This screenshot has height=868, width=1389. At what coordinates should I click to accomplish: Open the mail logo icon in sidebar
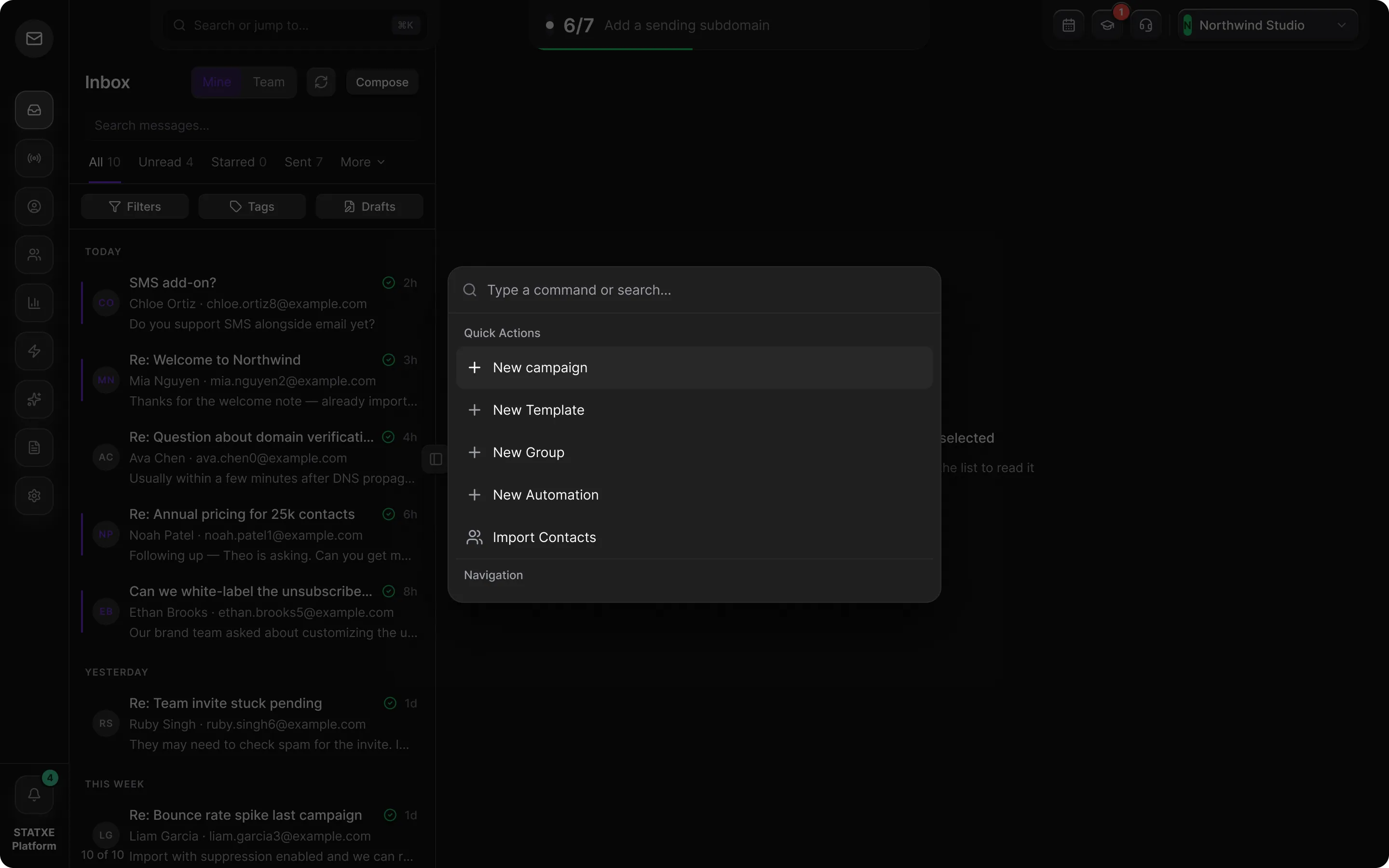(34, 39)
